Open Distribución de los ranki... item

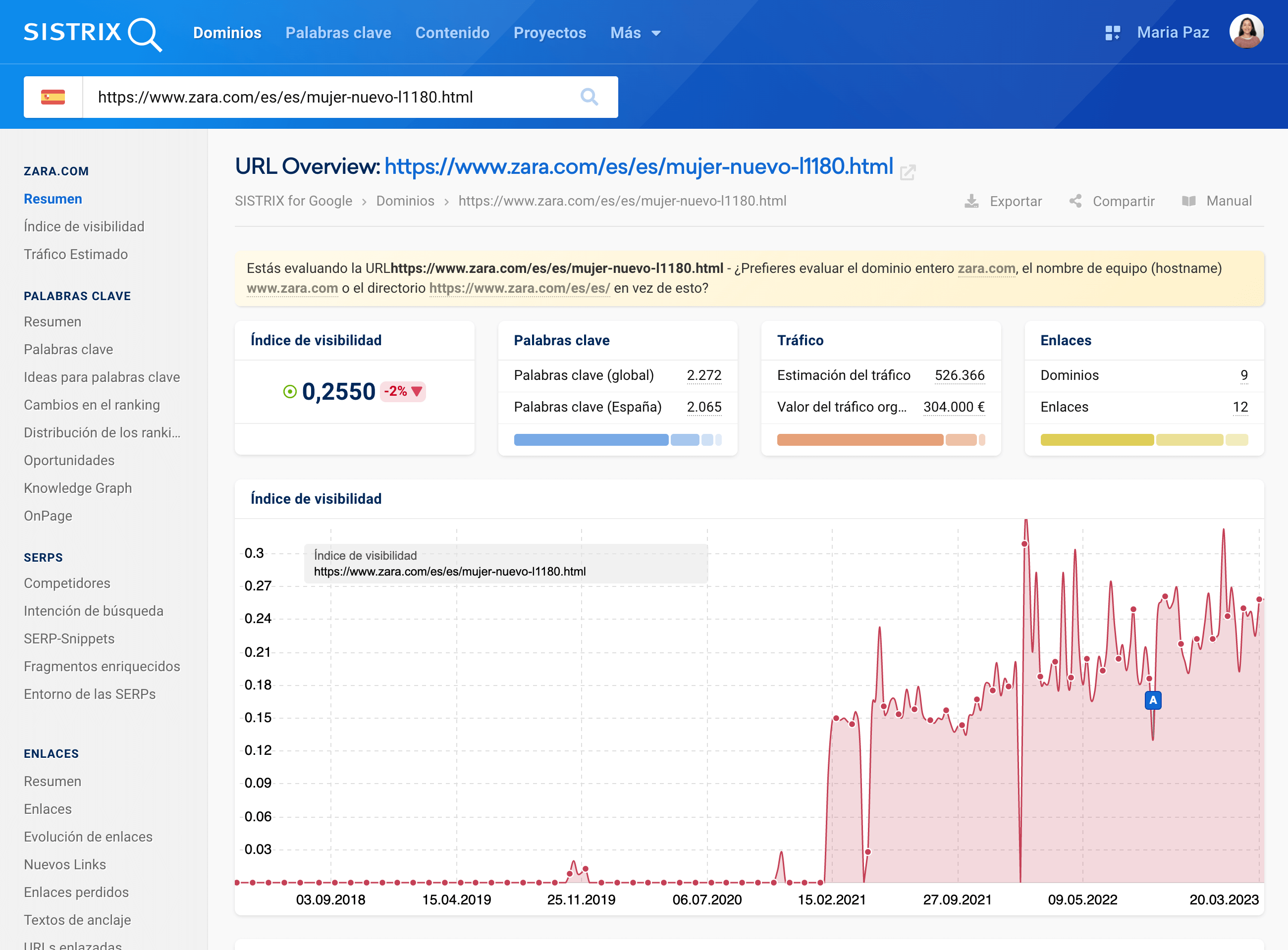tap(103, 432)
